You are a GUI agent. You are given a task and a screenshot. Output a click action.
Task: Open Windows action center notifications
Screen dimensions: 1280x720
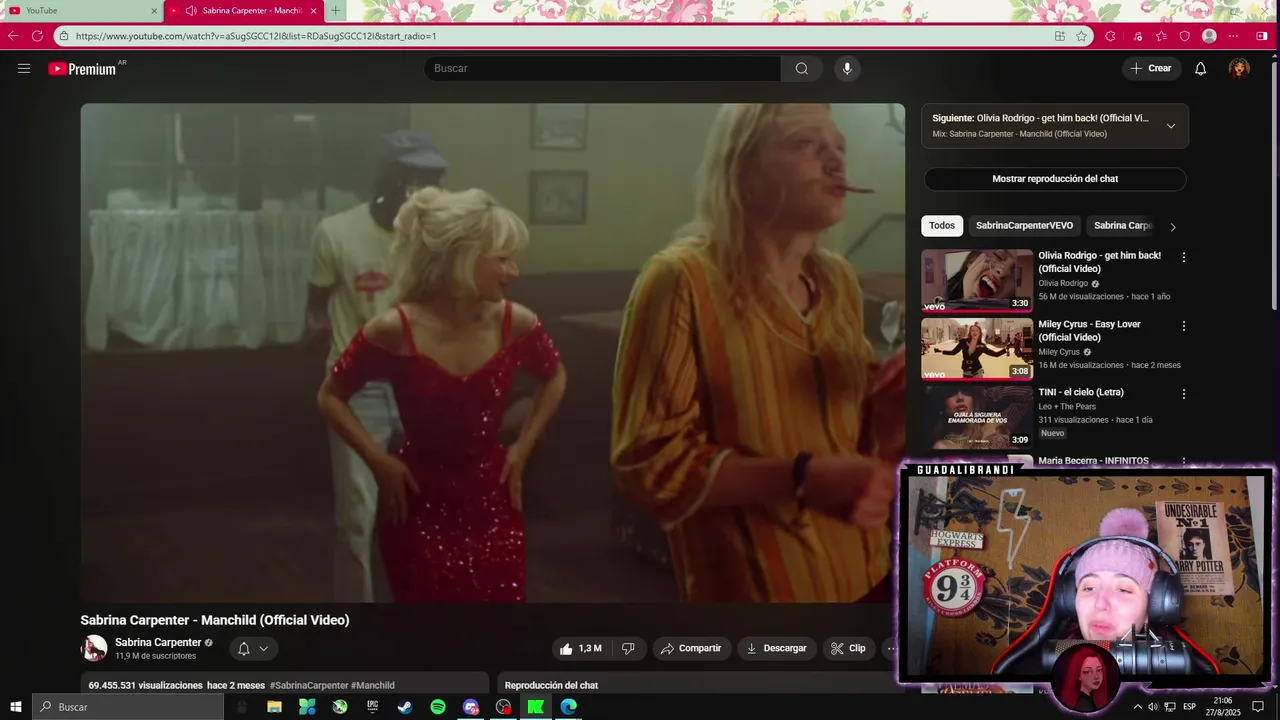click(1258, 707)
